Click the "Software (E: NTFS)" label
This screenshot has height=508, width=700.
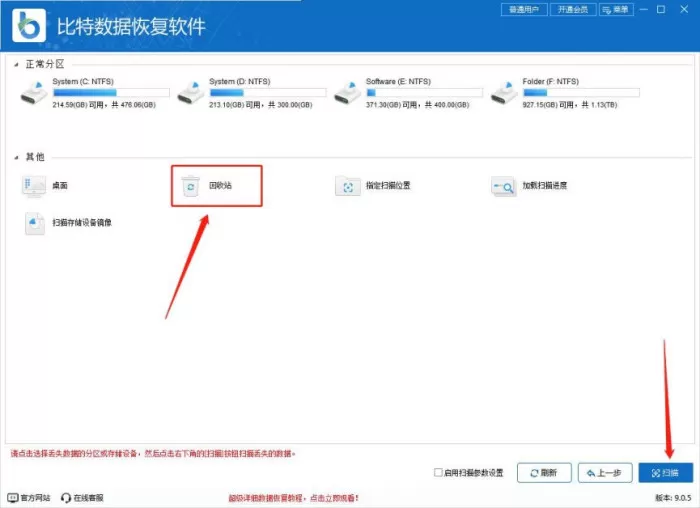coord(398,82)
